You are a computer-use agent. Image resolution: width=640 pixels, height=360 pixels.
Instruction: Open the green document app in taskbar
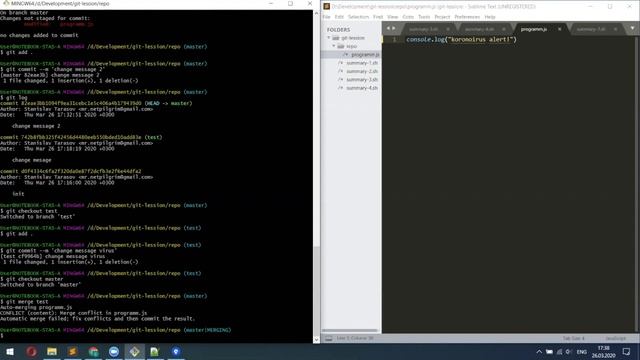154,351
